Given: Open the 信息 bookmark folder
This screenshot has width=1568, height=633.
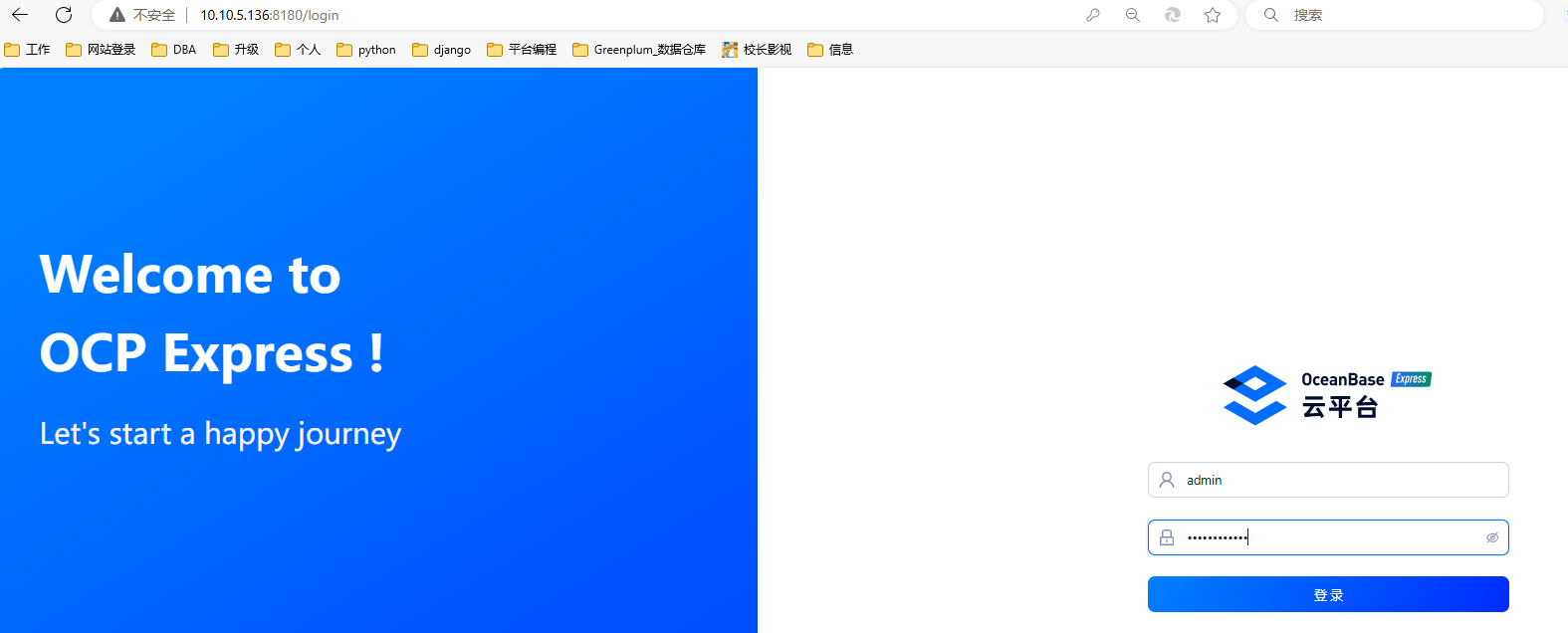Looking at the screenshot, I should [x=830, y=50].
